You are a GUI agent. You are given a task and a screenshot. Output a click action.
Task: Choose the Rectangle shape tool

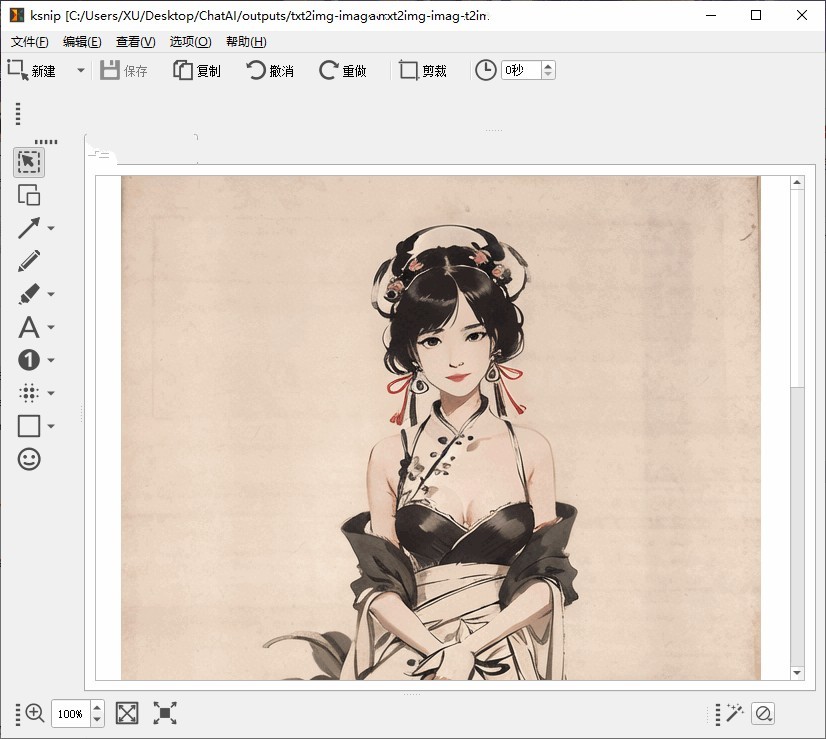(28, 426)
